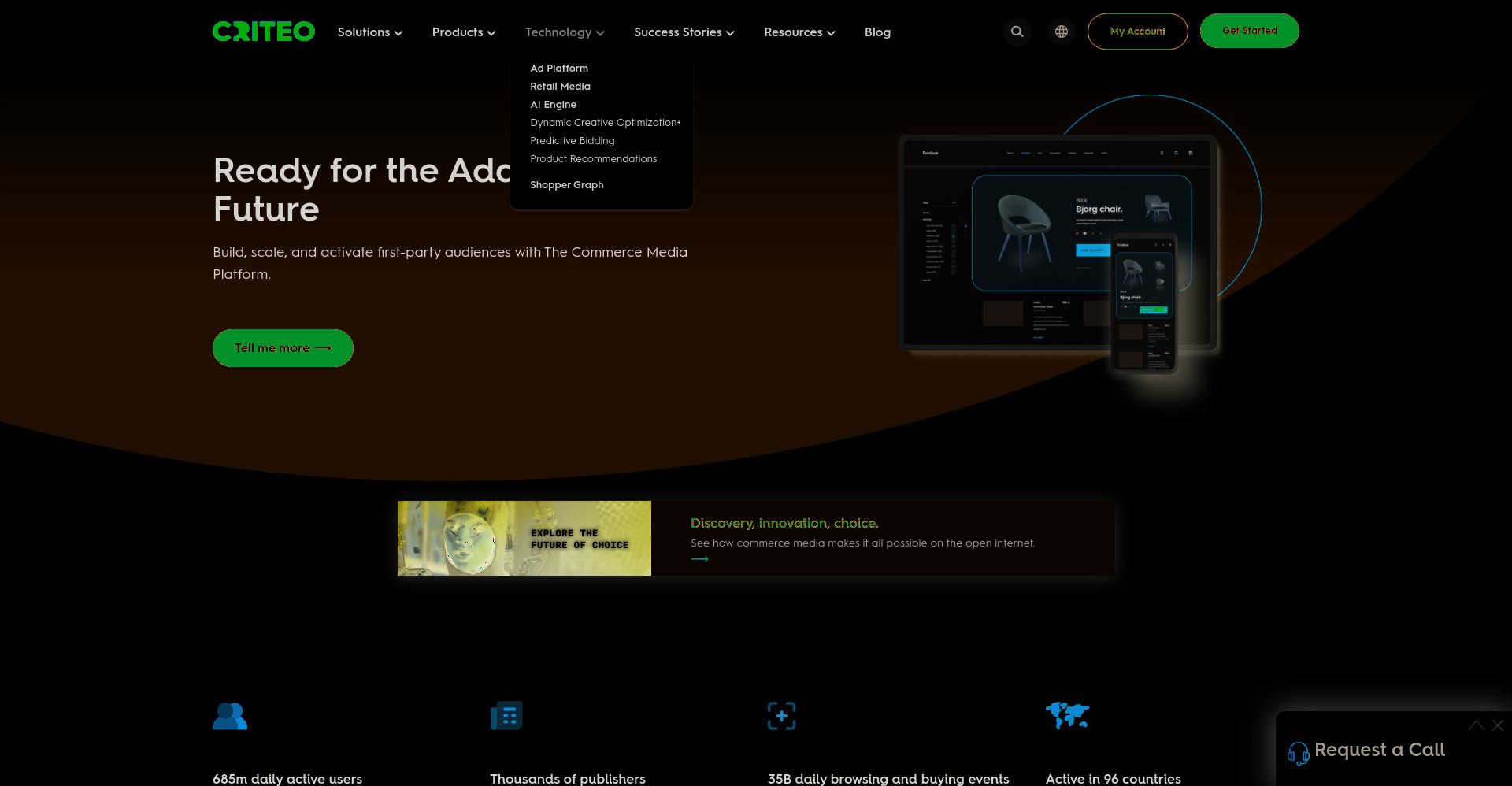Select Shopper Graph menu entry

point(566,185)
